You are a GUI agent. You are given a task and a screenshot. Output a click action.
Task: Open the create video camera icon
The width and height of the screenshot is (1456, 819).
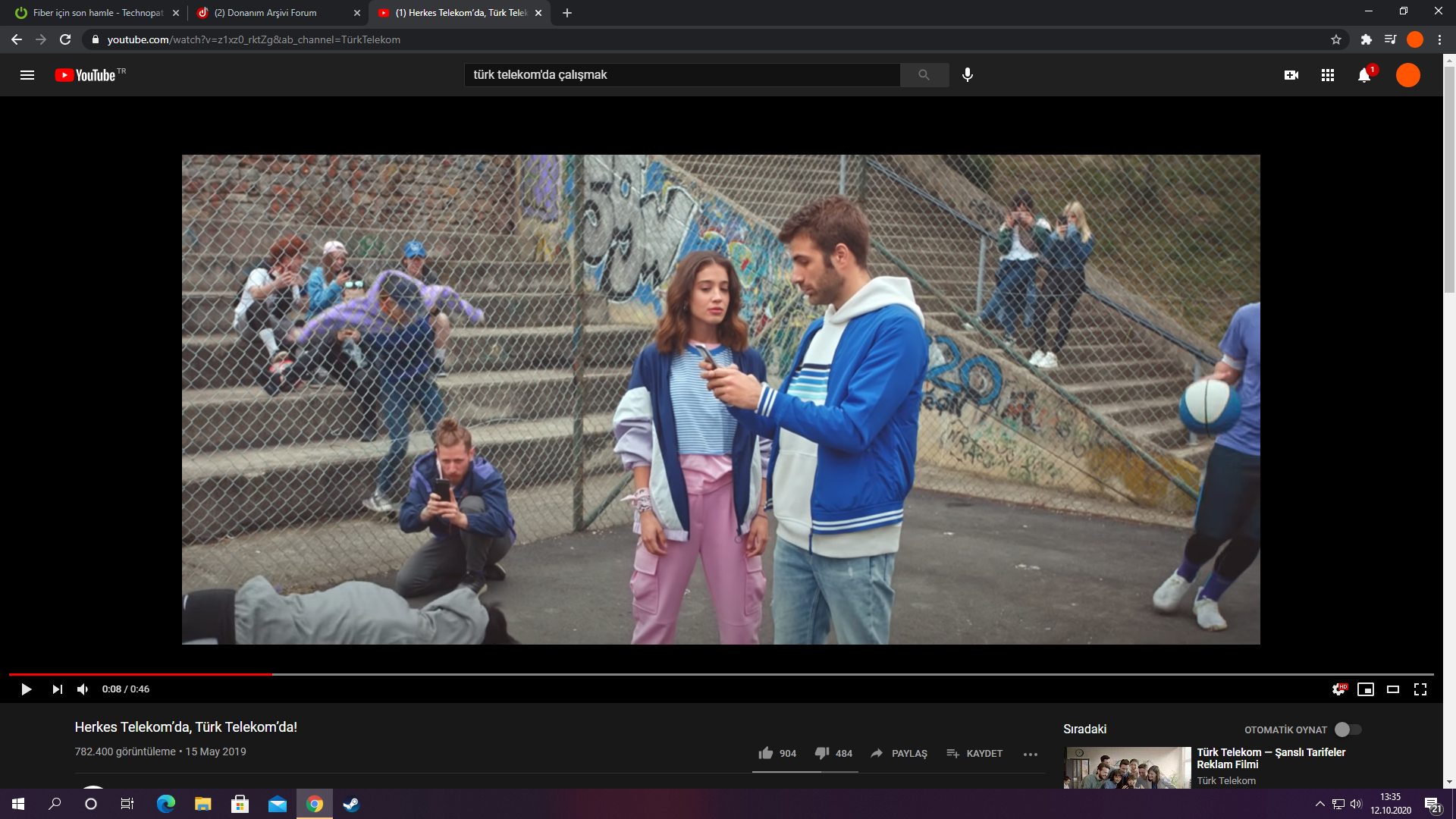pyautogui.click(x=1291, y=75)
